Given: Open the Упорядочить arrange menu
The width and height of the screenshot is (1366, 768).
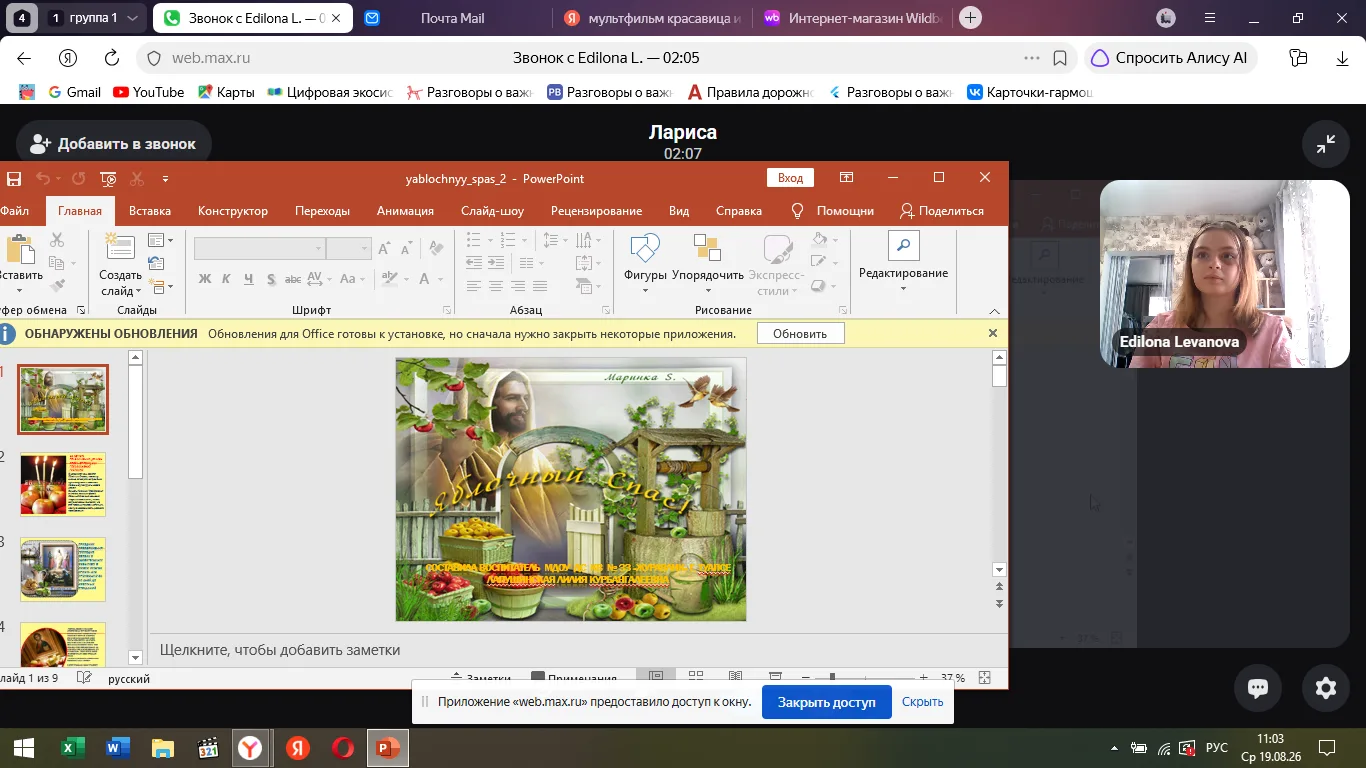Looking at the screenshot, I should click(x=708, y=263).
